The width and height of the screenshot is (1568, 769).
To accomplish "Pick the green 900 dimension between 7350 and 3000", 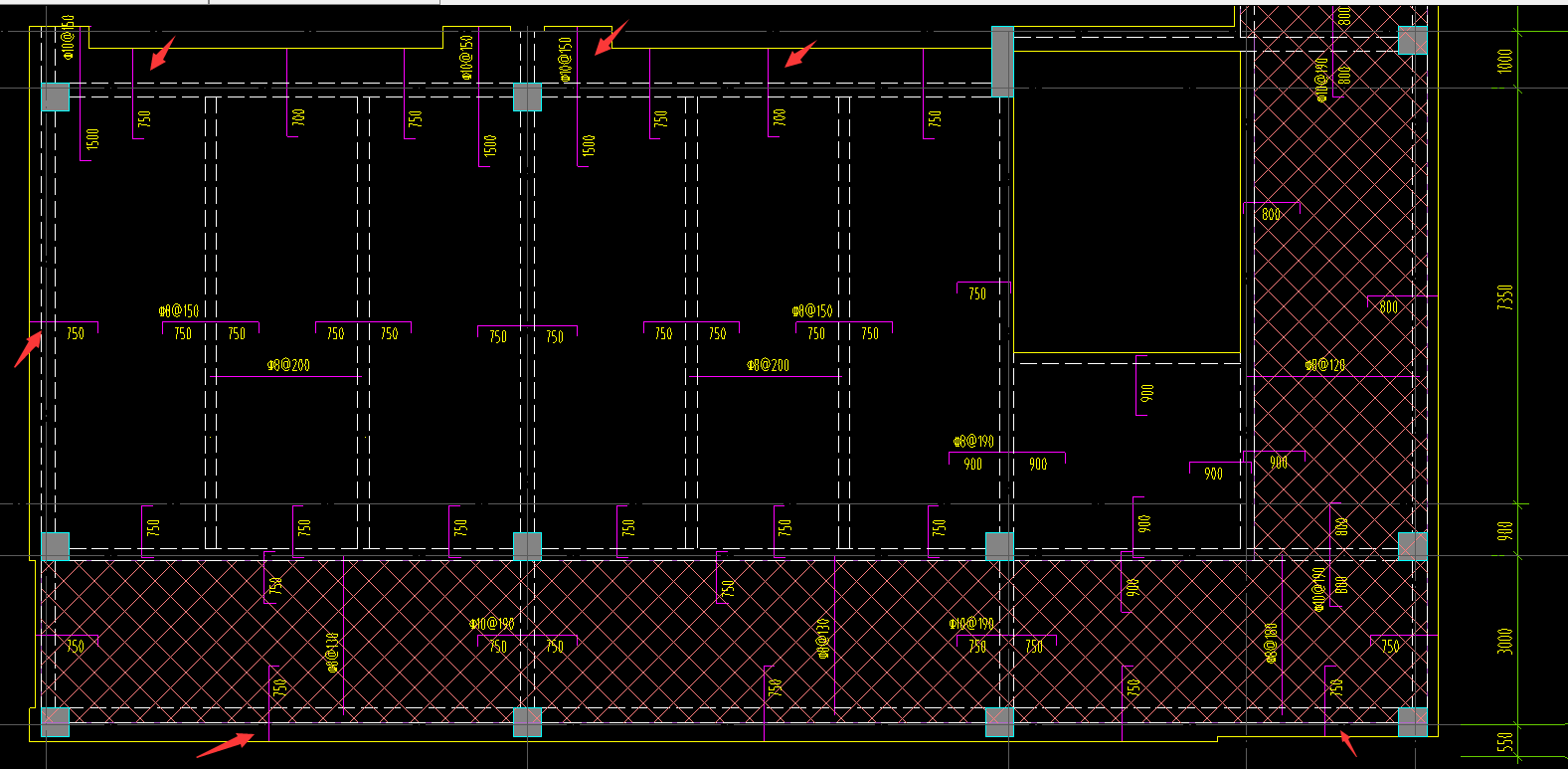I will 1505,532.
